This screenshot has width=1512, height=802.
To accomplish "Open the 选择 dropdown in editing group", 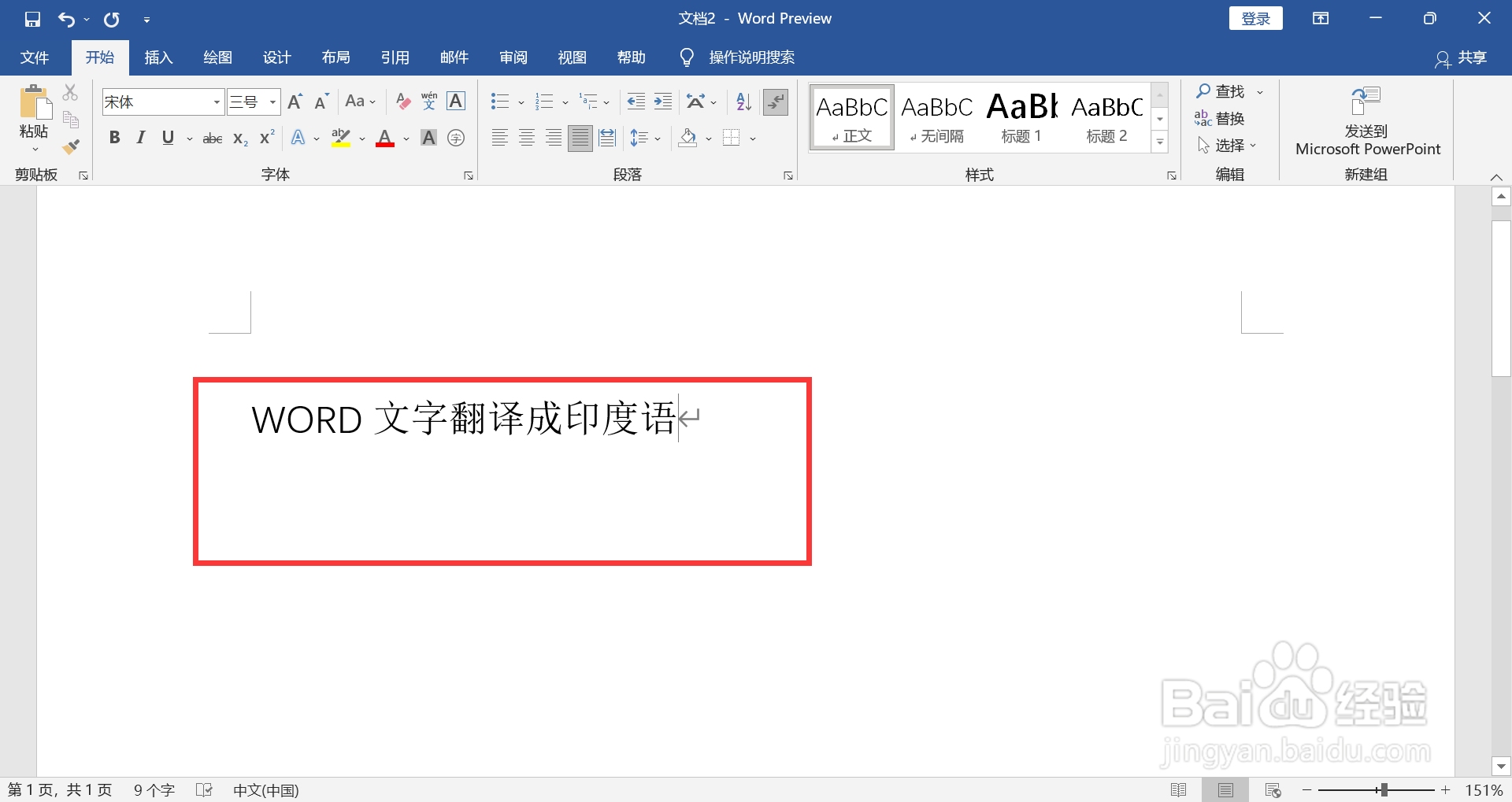I will click(1227, 146).
